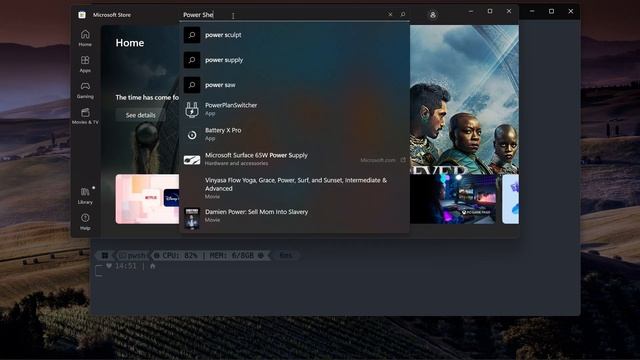The height and width of the screenshot is (360, 640).
Task: Minimize the Microsoft Store window
Action: (471, 11)
